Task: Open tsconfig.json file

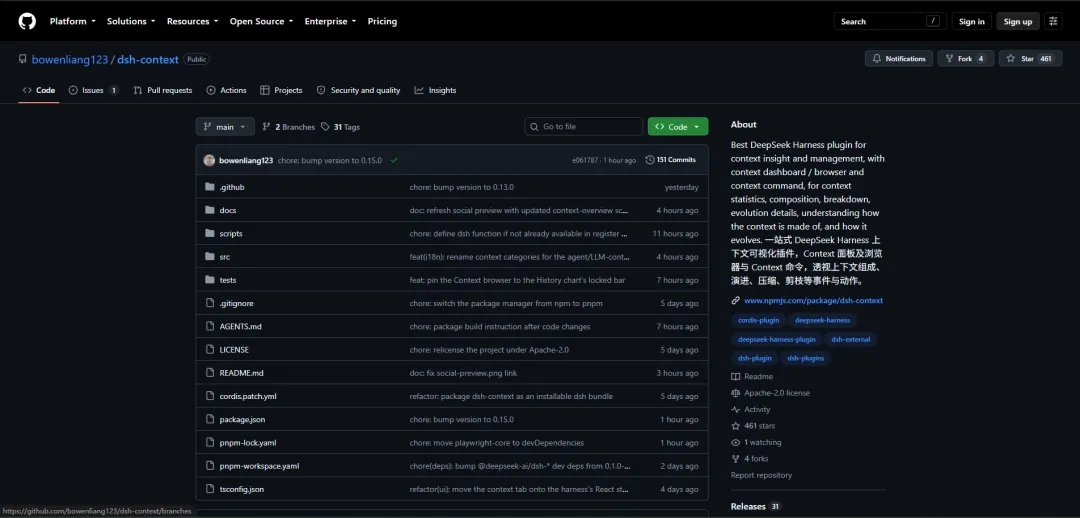Action: click(241, 489)
